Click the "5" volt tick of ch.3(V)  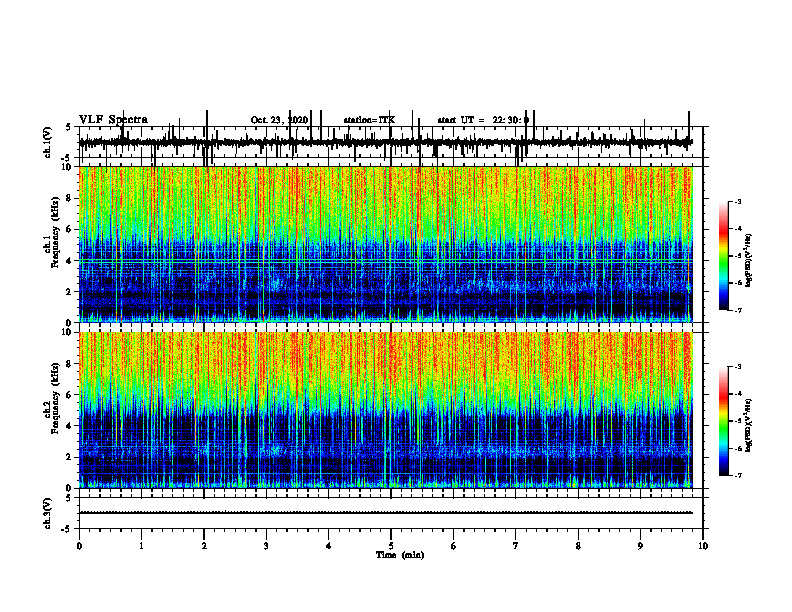[69, 498]
